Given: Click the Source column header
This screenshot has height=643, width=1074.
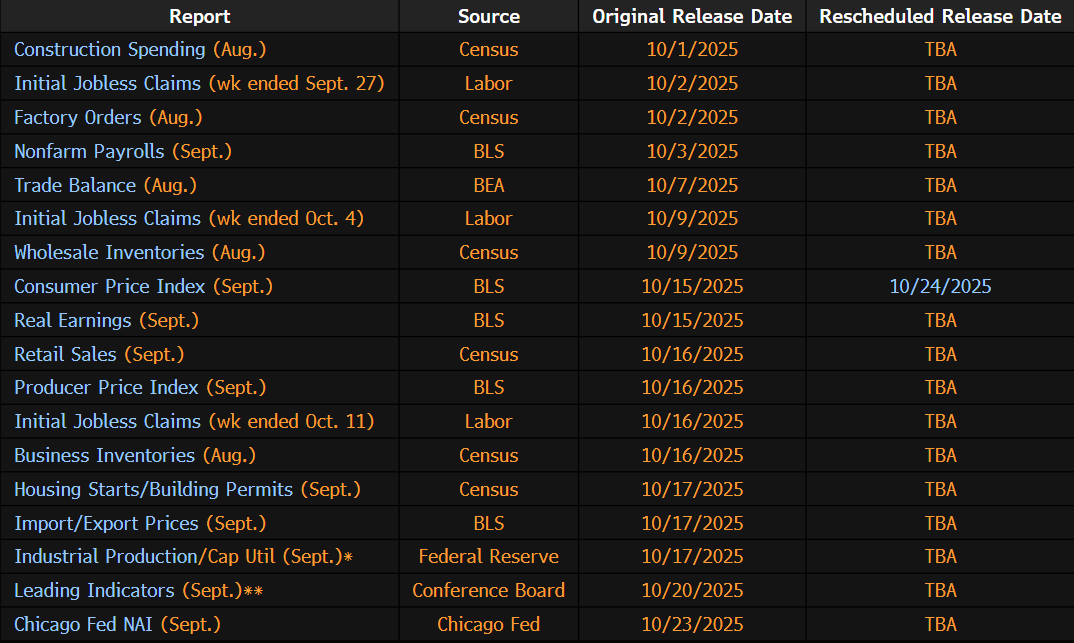Looking at the screenshot, I should [x=488, y=16].
